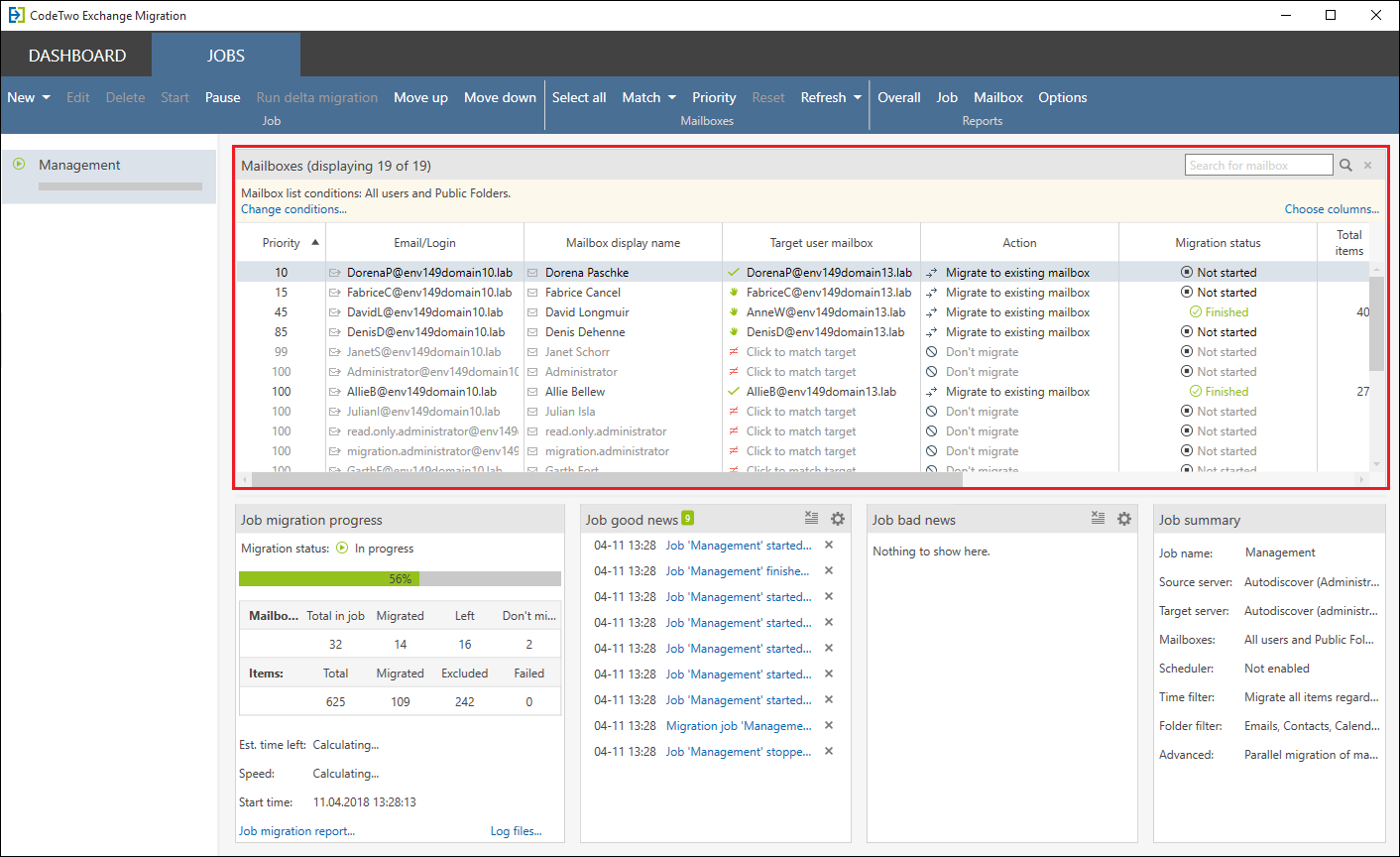Image resolution: width=1400 pixels, height=857 pixels.
Task: Focus the Search for mailbox field
Action: tap(1259, 166)
